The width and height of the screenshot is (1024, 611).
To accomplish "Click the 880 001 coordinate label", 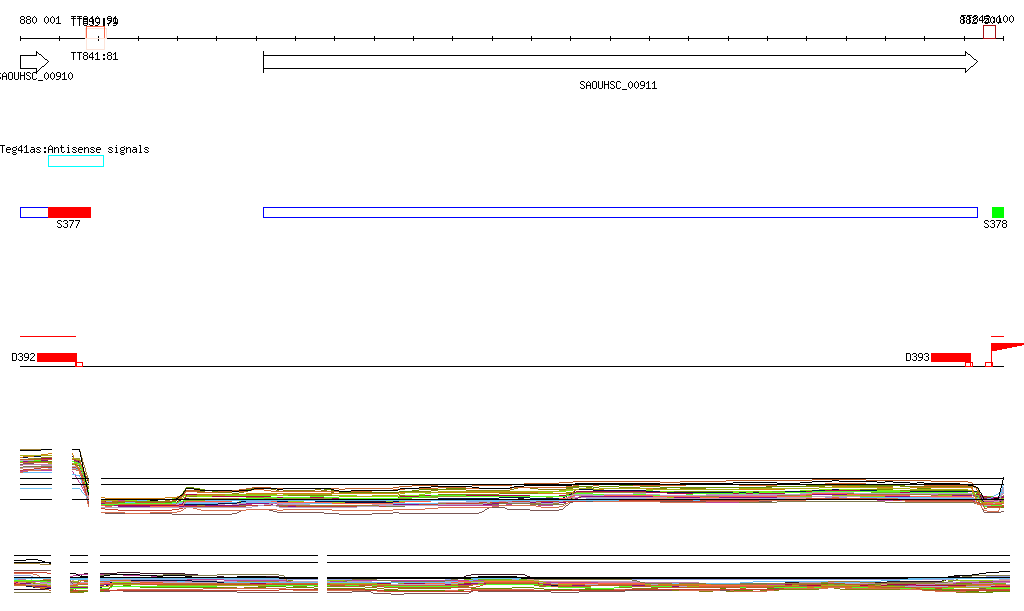I will click(x=40, y=20).
